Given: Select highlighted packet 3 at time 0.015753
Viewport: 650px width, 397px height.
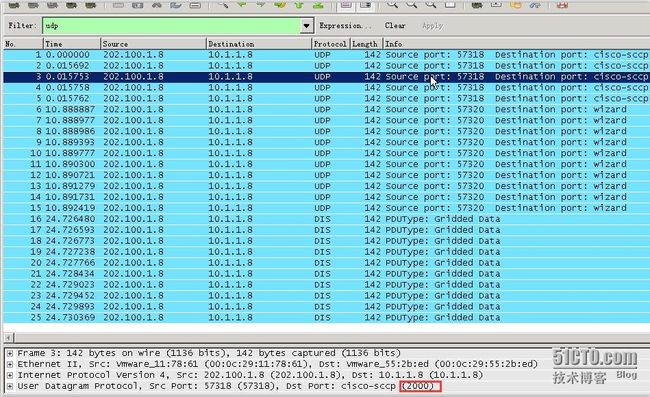Looking at the screenshot, I should tap(327, 77).
